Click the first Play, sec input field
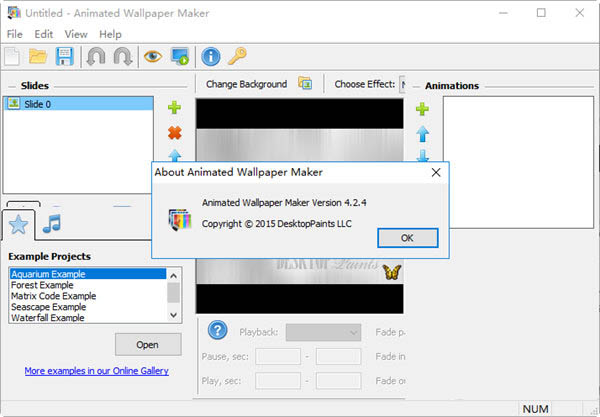Image resolution: width=600 pixels, height=417 pixels. tap(278, 381)
